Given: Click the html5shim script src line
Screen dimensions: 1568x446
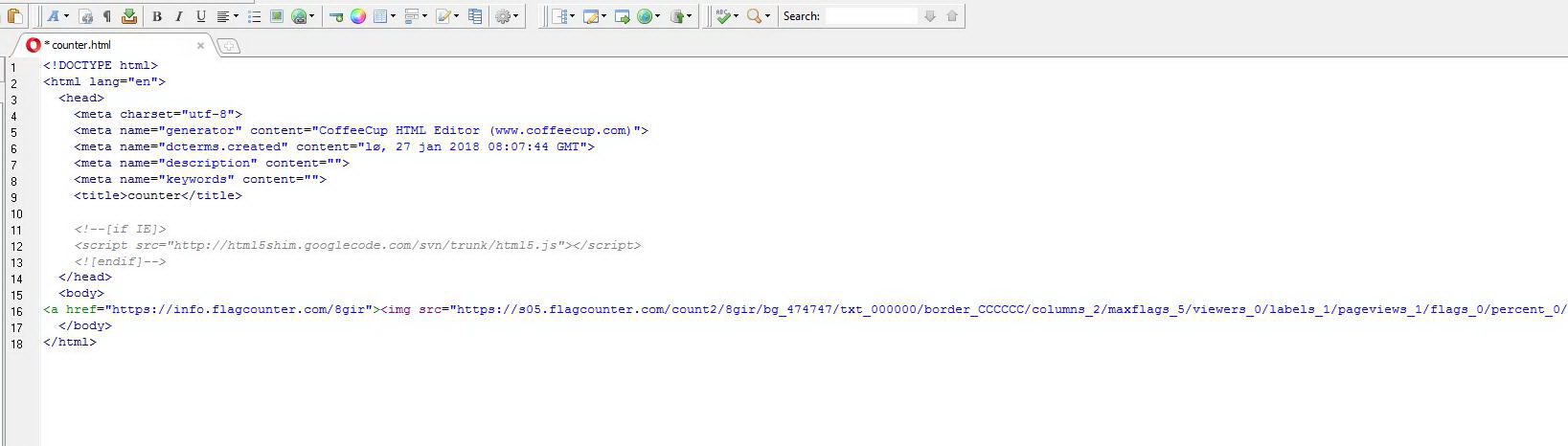Looking at the screenshot, I should [x=357, y=245].
